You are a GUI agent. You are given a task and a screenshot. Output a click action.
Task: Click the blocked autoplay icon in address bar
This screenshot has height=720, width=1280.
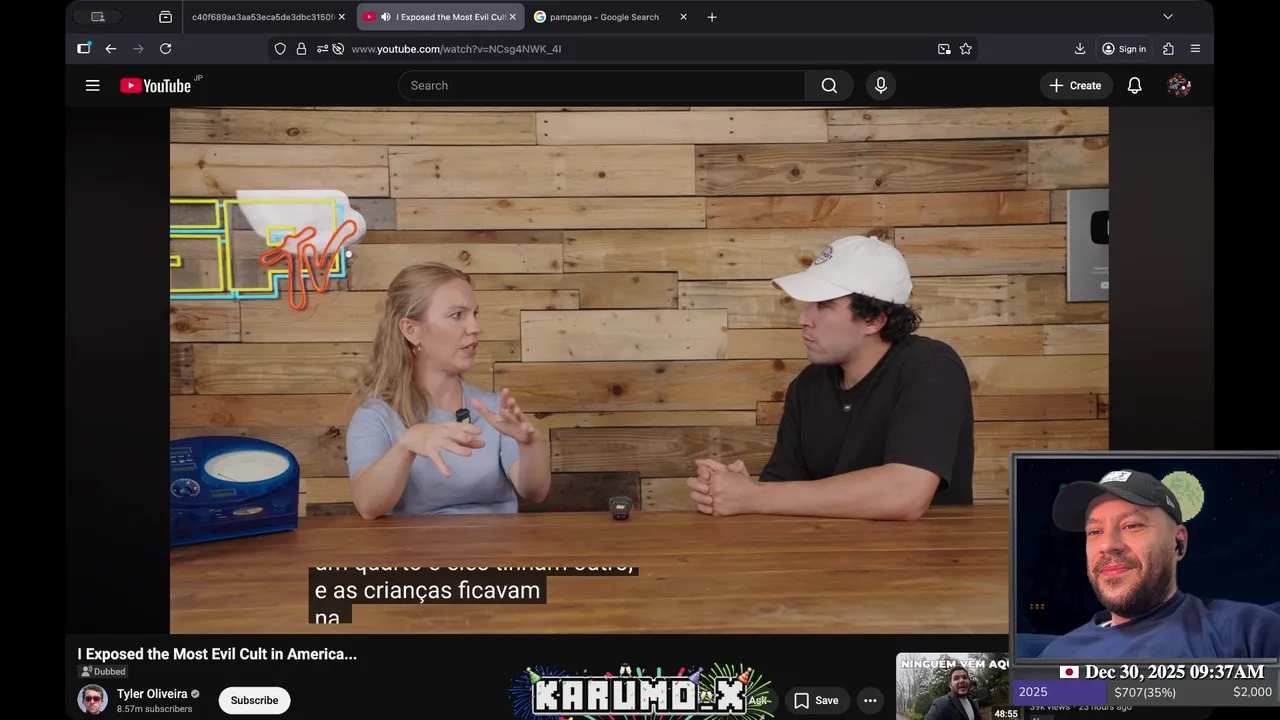[338, 49]
